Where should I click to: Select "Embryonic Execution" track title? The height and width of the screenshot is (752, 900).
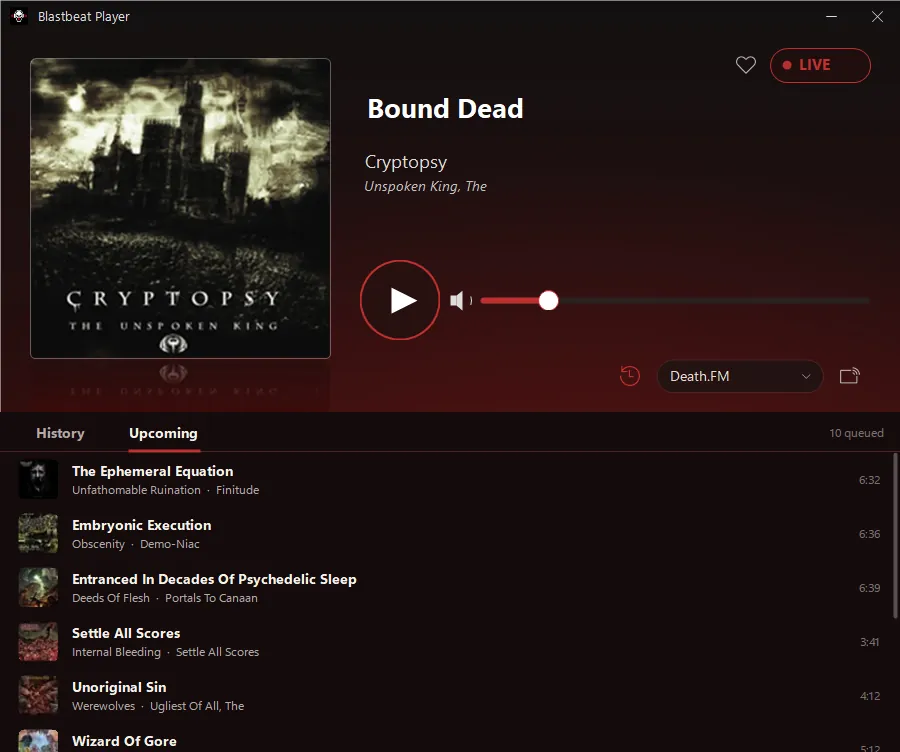tap(142, 525)
